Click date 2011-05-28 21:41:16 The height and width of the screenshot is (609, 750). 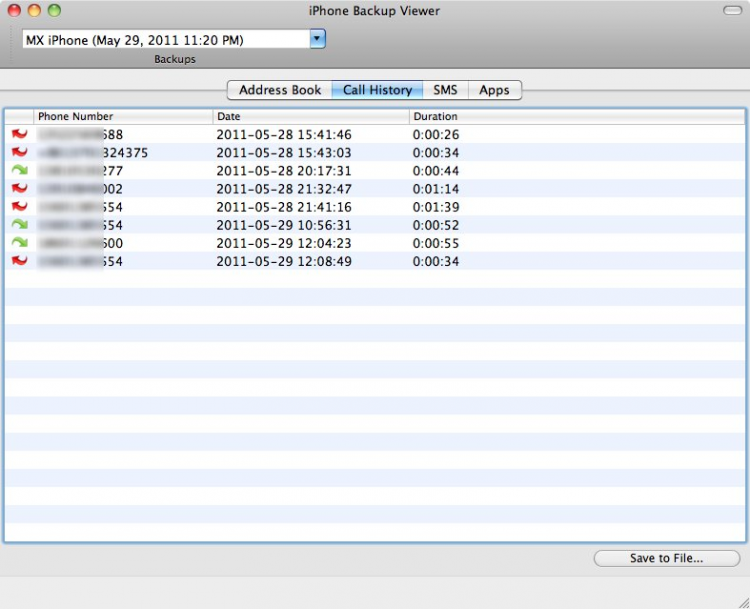[x=284, y=207]
